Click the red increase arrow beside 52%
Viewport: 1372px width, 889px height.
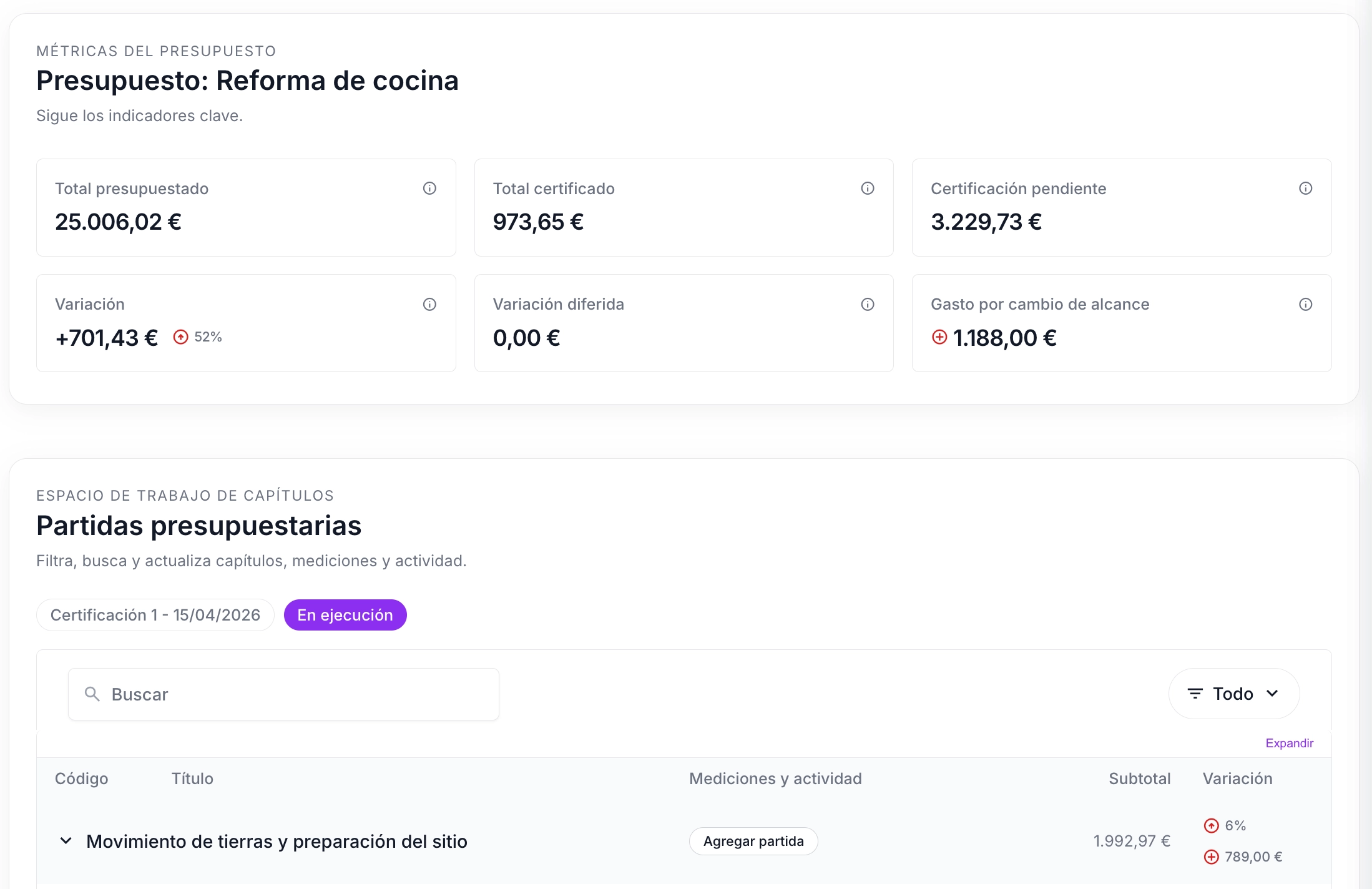(x=180, y=336)
